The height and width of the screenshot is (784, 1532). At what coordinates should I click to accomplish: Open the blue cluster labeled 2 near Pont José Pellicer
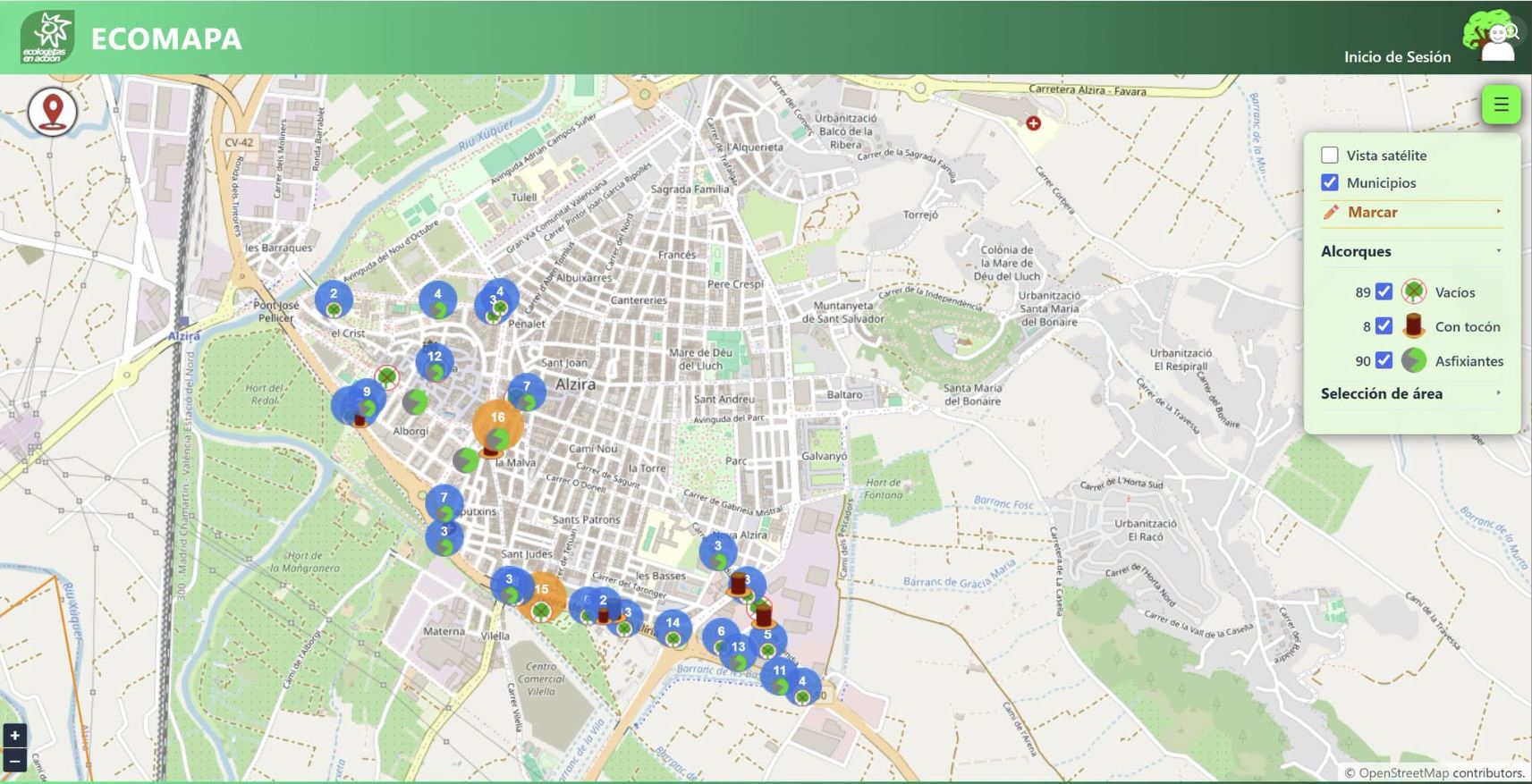334,299
